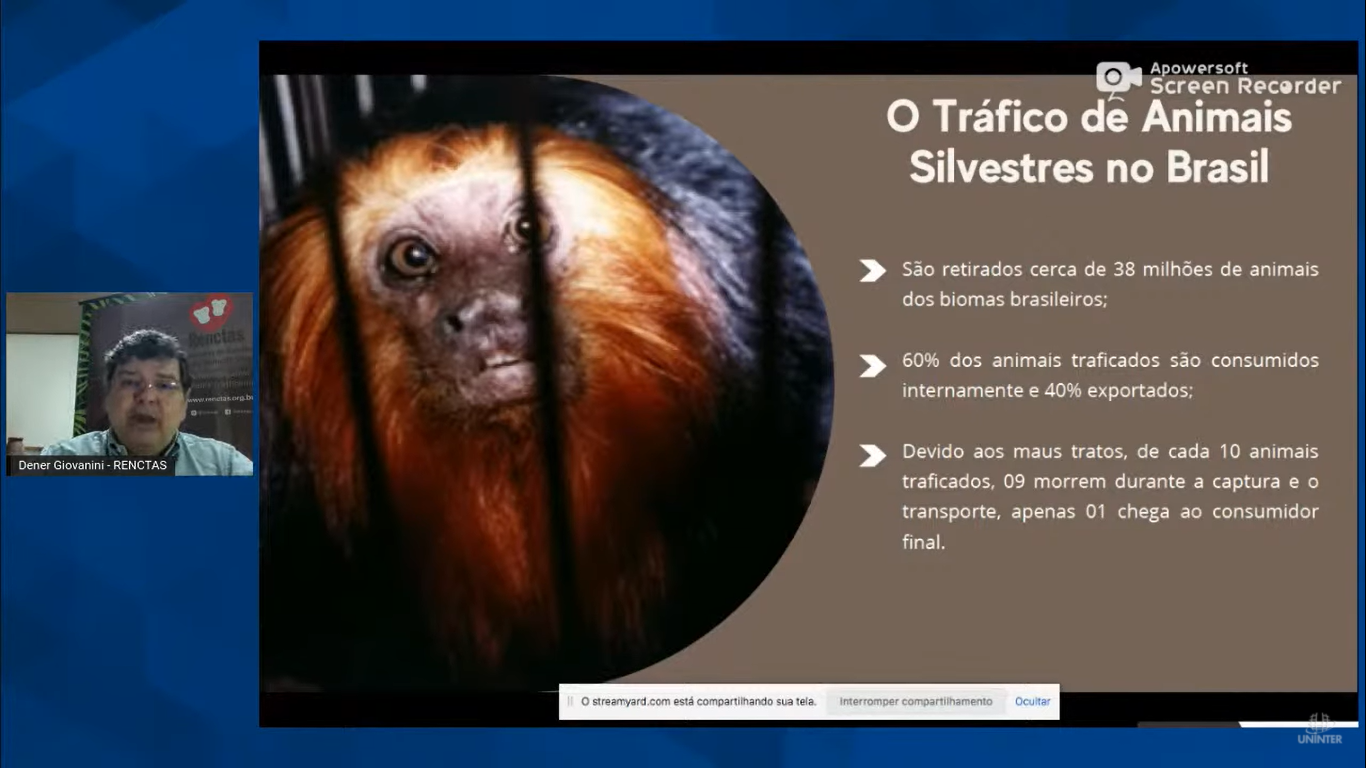Click the www.renctas.org.br address on banner
Screen dimensions: 1366x768
[217, 398]
